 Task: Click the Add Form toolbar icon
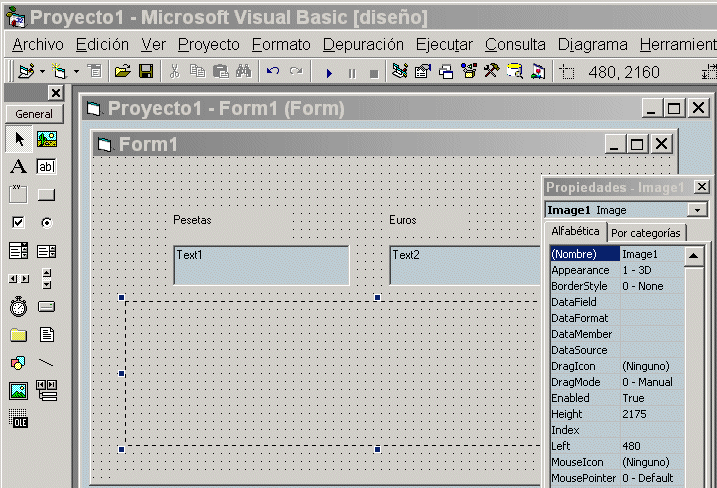tap(59, 71)
